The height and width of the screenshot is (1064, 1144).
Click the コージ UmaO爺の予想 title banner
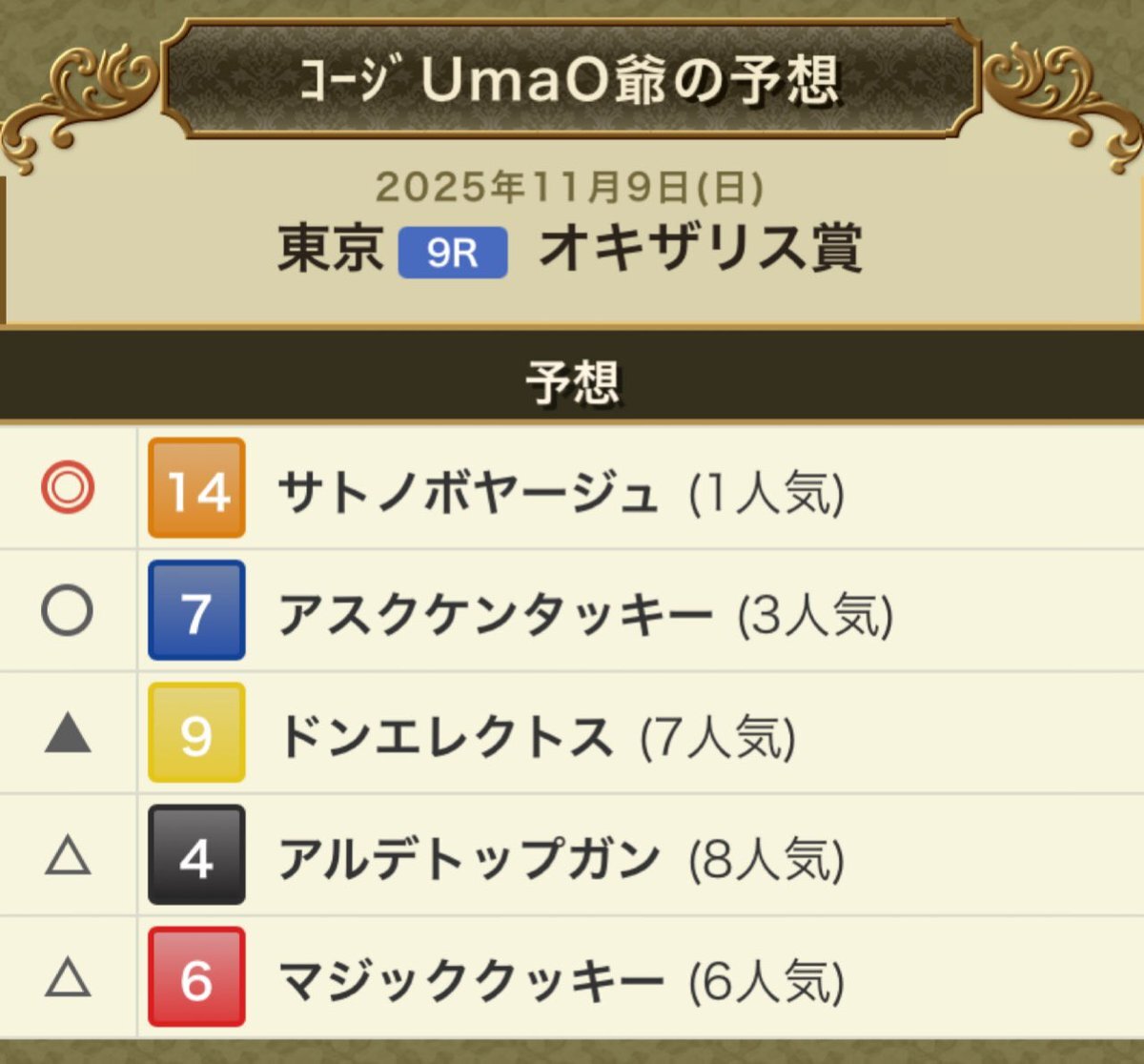tap(570, 78)
